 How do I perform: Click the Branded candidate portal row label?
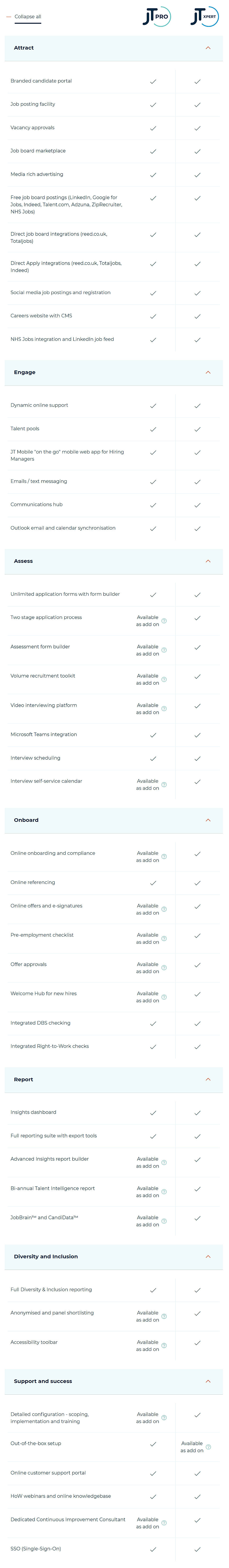click(x=41, y=81)
